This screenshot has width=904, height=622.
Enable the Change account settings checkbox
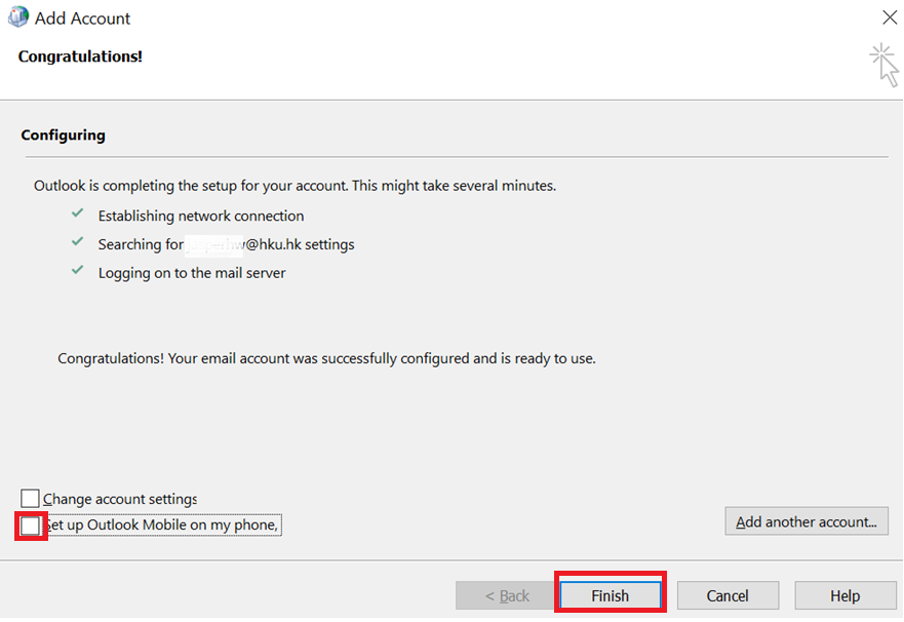[29, 497]
